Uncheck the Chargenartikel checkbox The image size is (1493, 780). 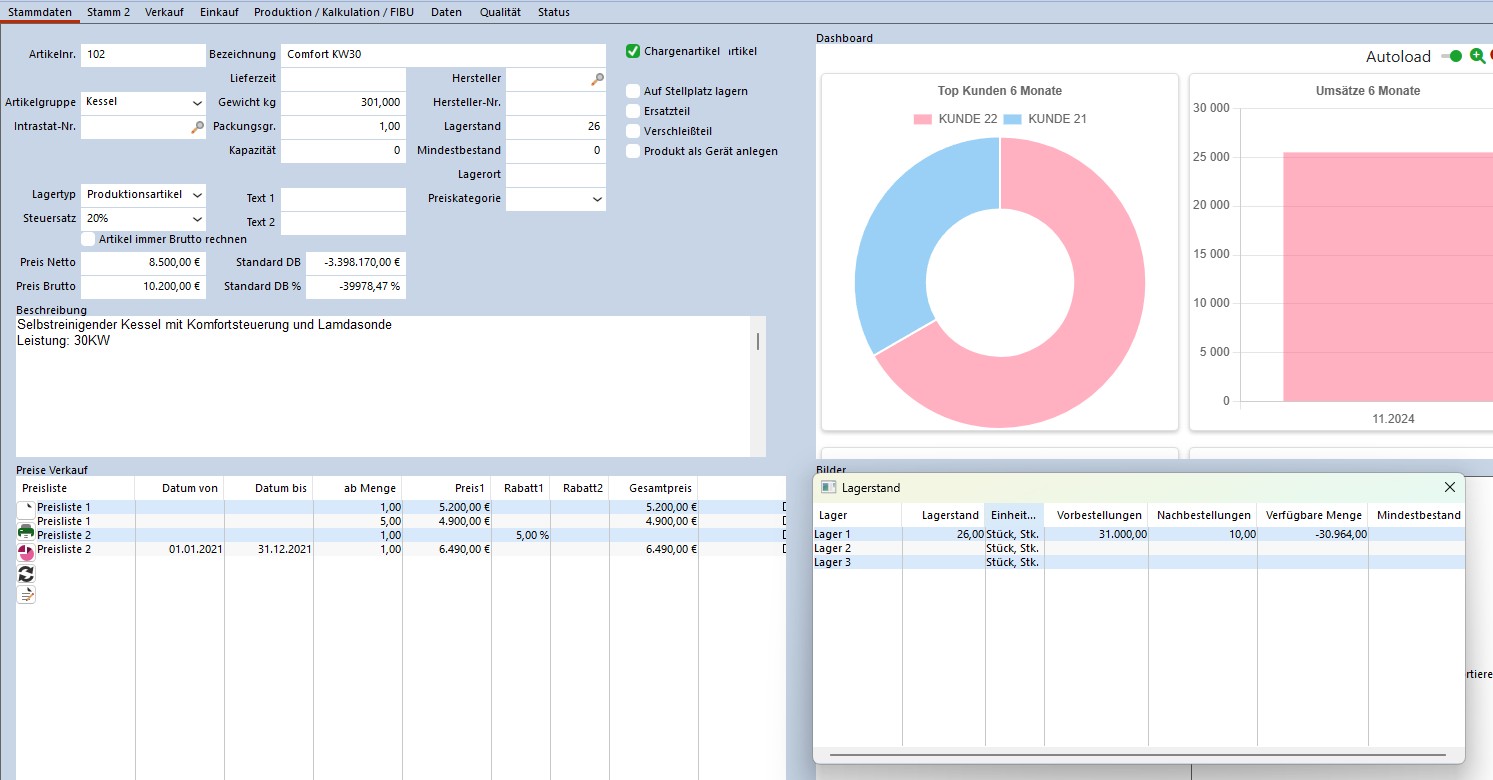633,51
